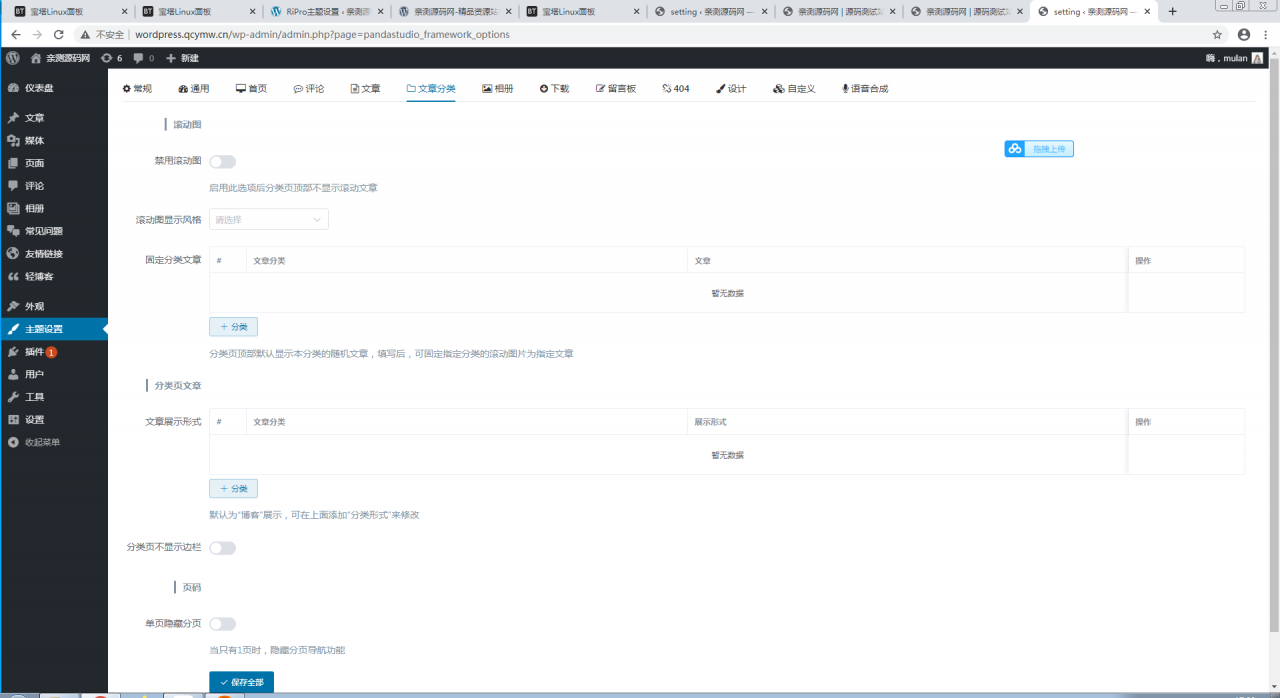Screen dimensions: 1280x698
Task: Switch to the 自定义 settings tab
Action: click(794, 89)
